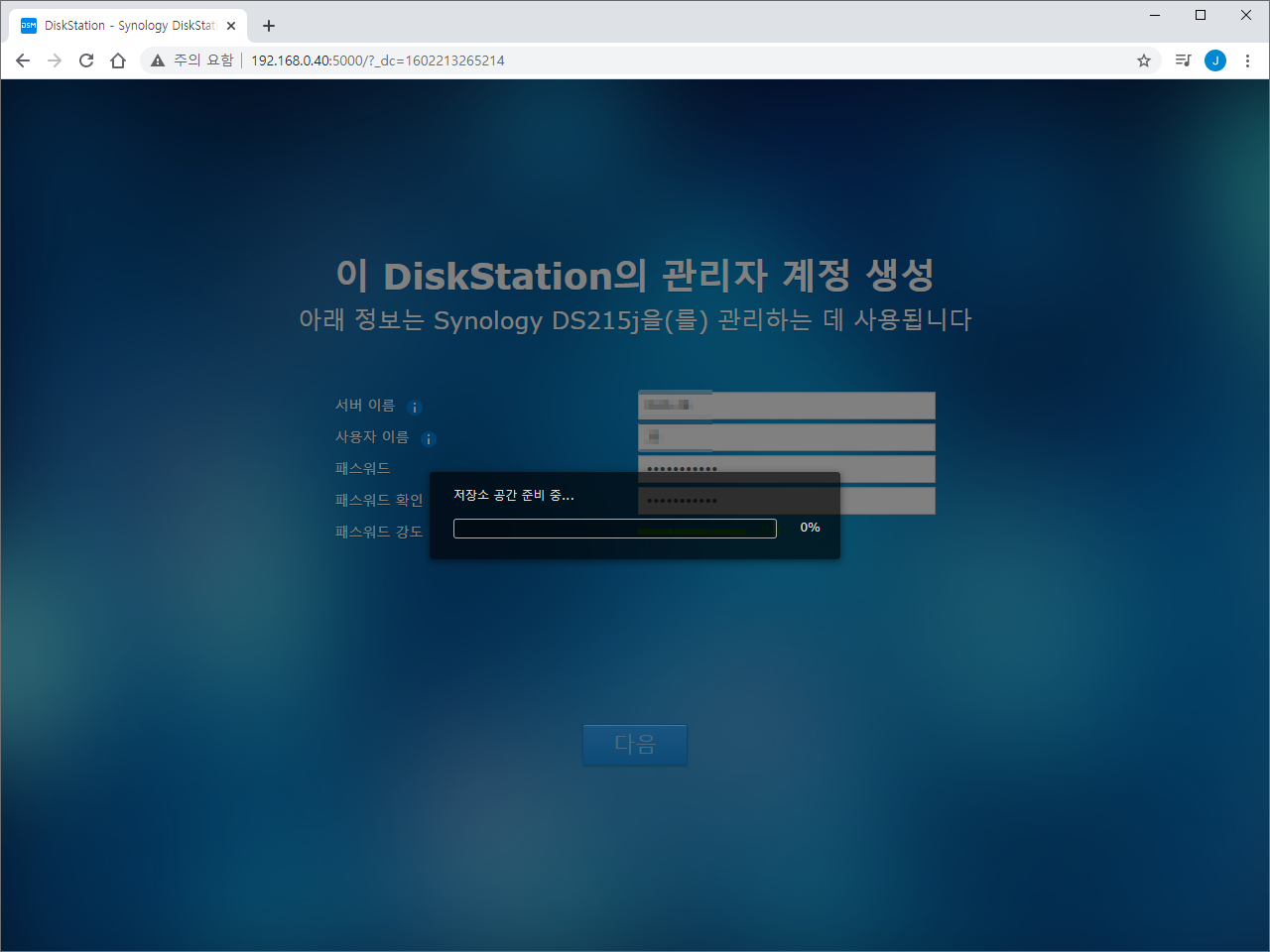Screen dimensions: 1270x952
Task: Focus the 패스워드 확인 input field
Action: [786, 500]
